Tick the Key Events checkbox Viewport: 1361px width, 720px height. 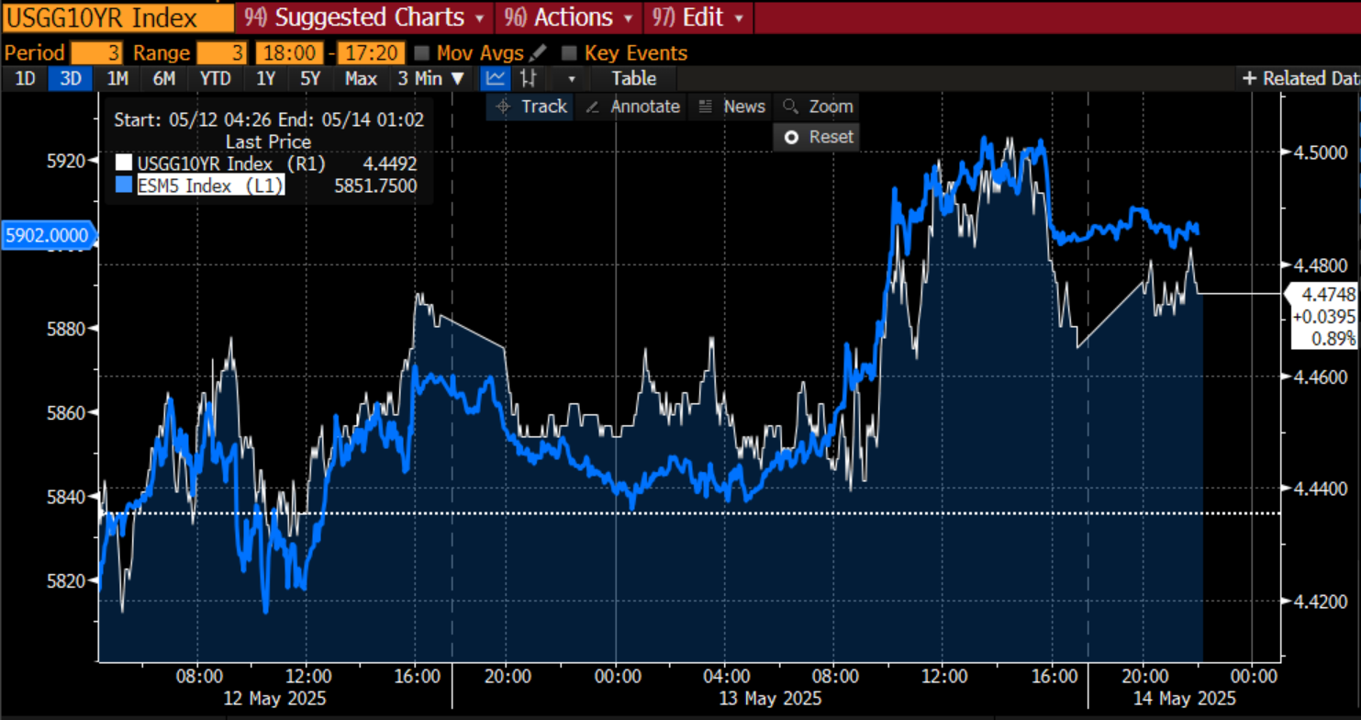tap(569, 53)
